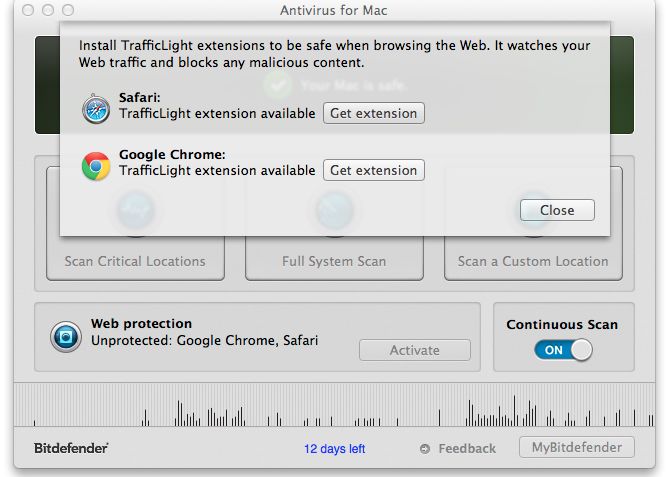Viewport: 669px width, 477px height.
Task: Click the green safe checkmark icon
Action: pyautogui.click(x=278, y=85)
